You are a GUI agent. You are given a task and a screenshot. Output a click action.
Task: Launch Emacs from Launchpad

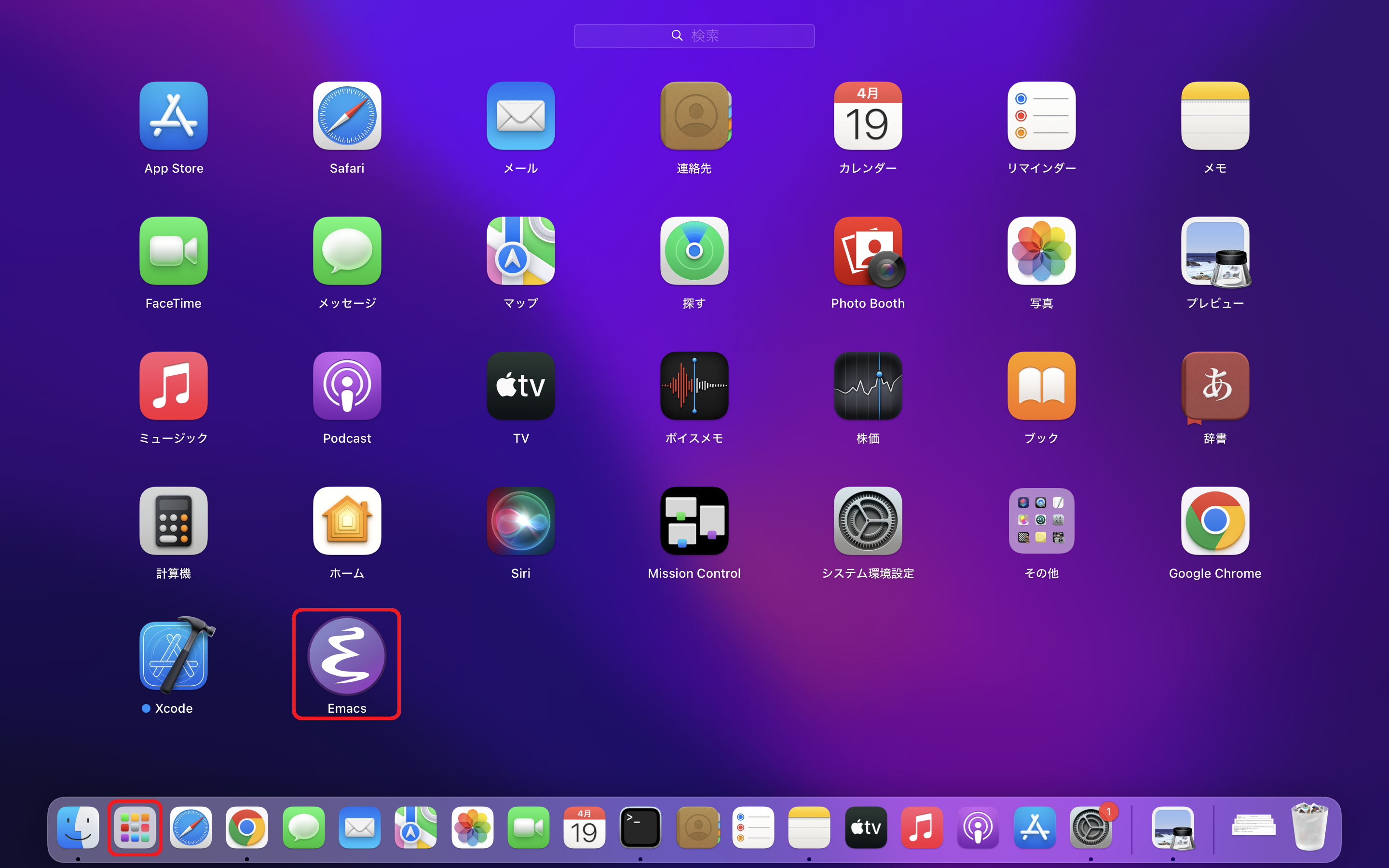[x=347, y=656]
